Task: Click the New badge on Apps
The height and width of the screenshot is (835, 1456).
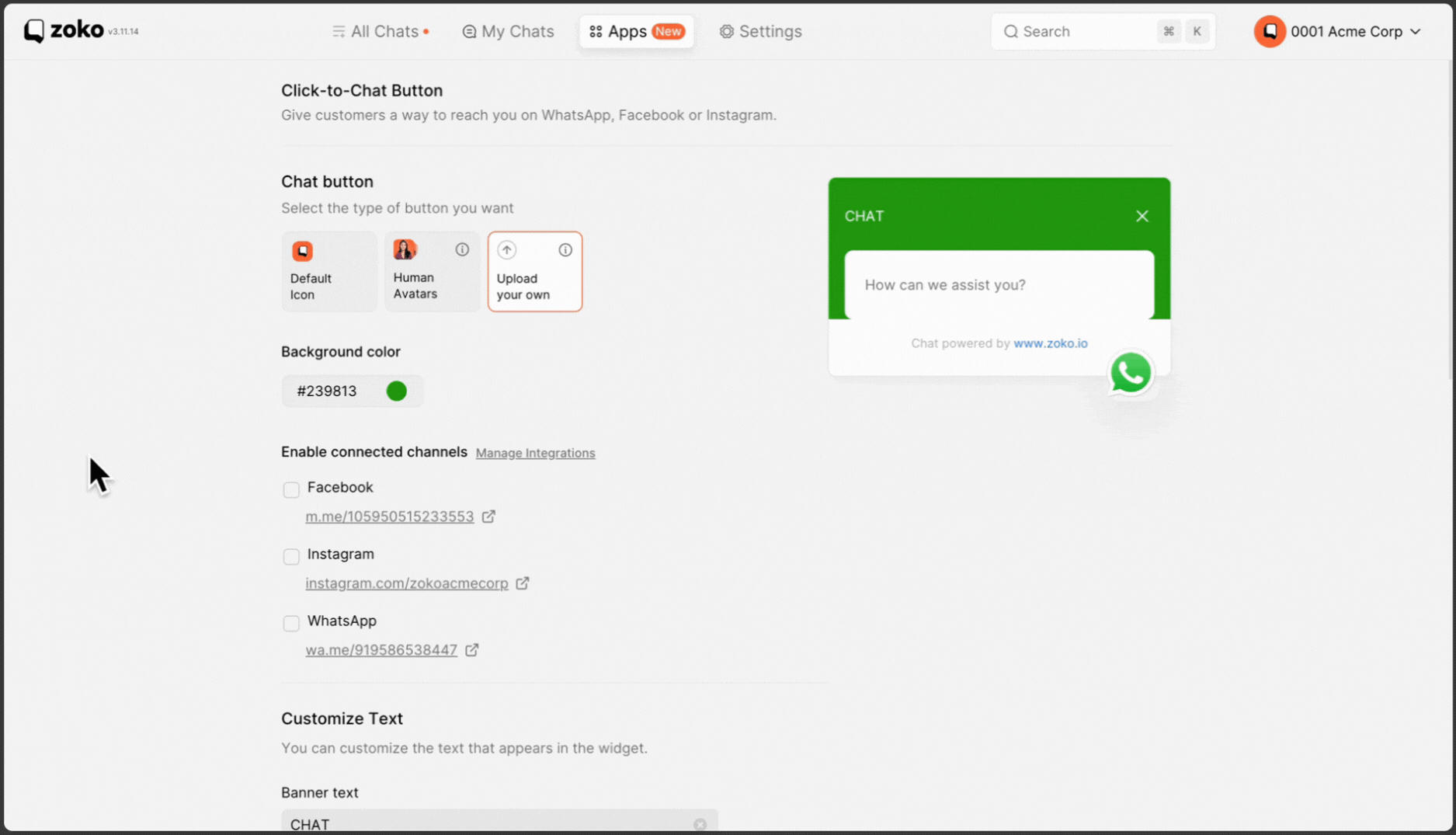Action: (668, 31)
